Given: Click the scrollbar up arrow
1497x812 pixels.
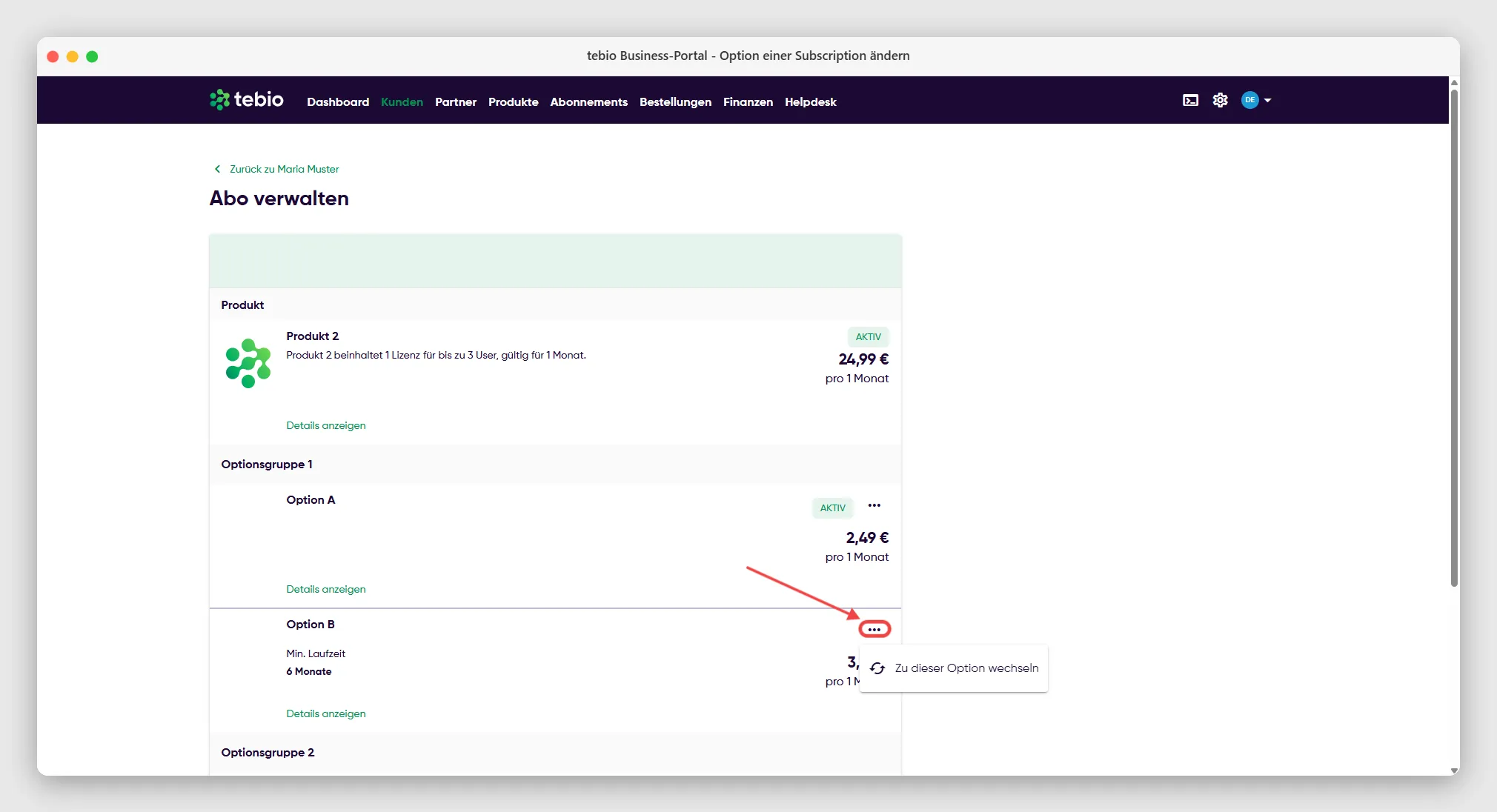Looking at the screenshot, I should [x=1454, y=82].
